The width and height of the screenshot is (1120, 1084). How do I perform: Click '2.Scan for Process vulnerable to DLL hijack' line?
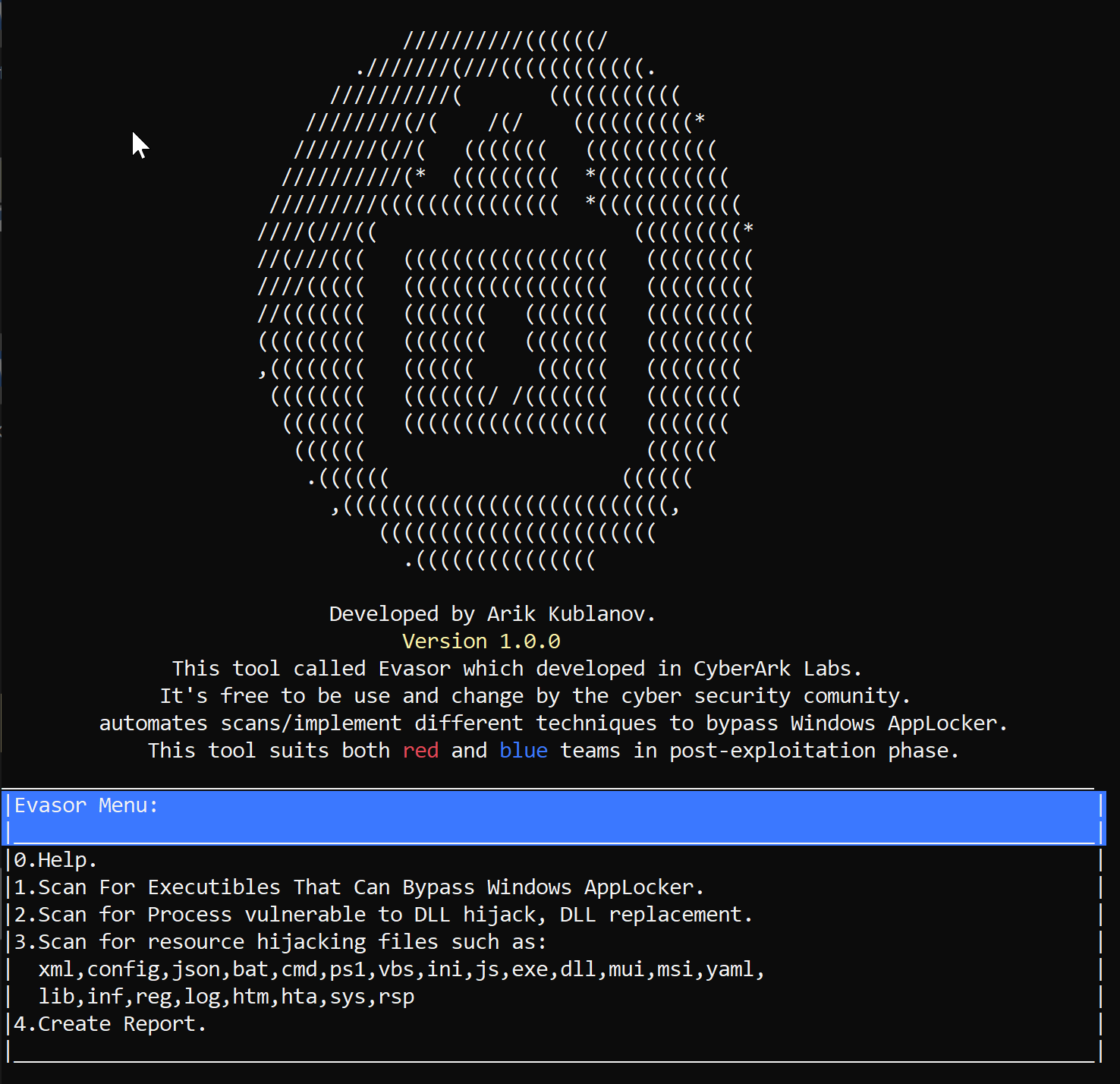[383, 915]
